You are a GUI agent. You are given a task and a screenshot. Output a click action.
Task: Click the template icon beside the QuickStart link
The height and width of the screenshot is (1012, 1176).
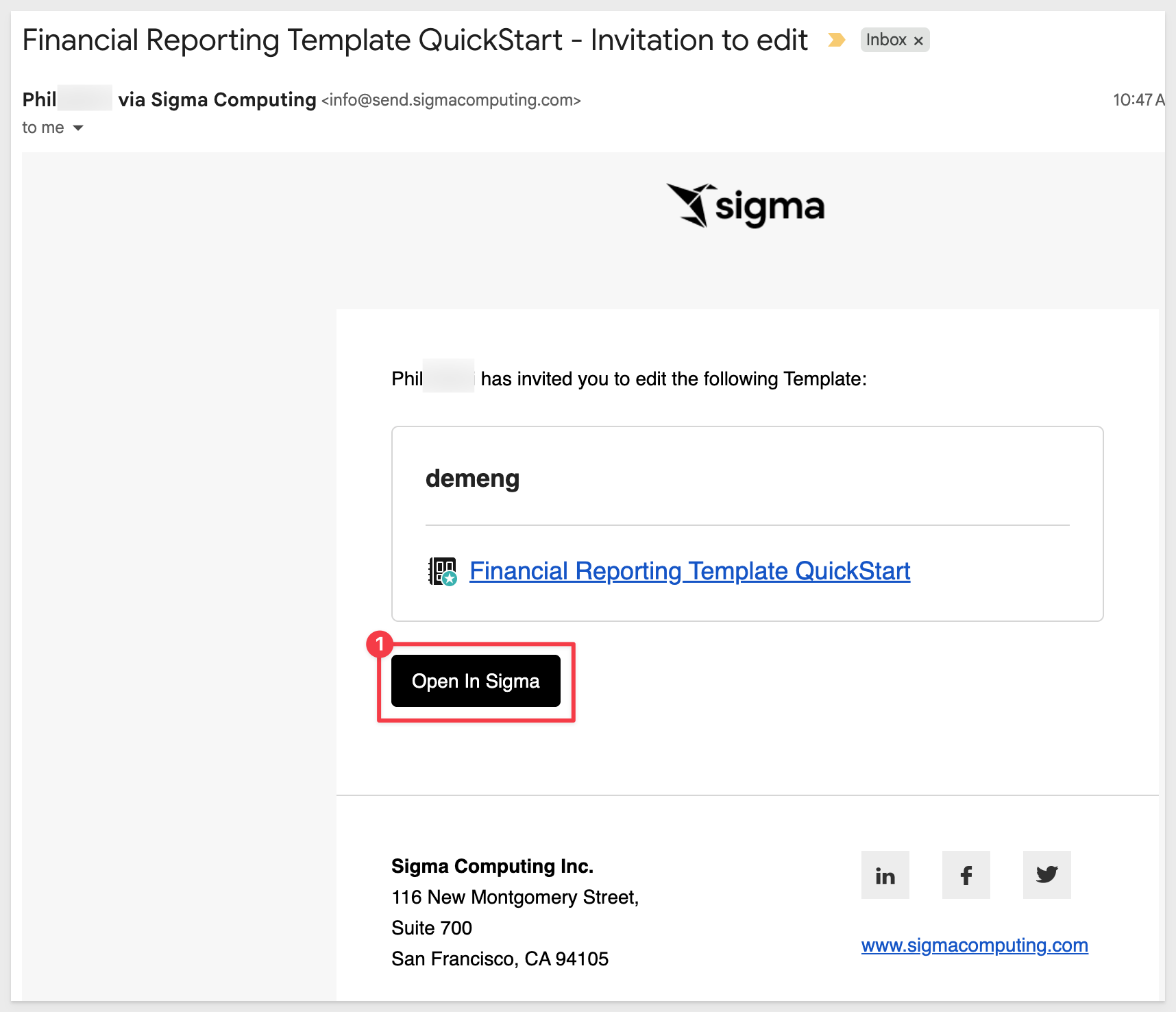click(443, 572)
